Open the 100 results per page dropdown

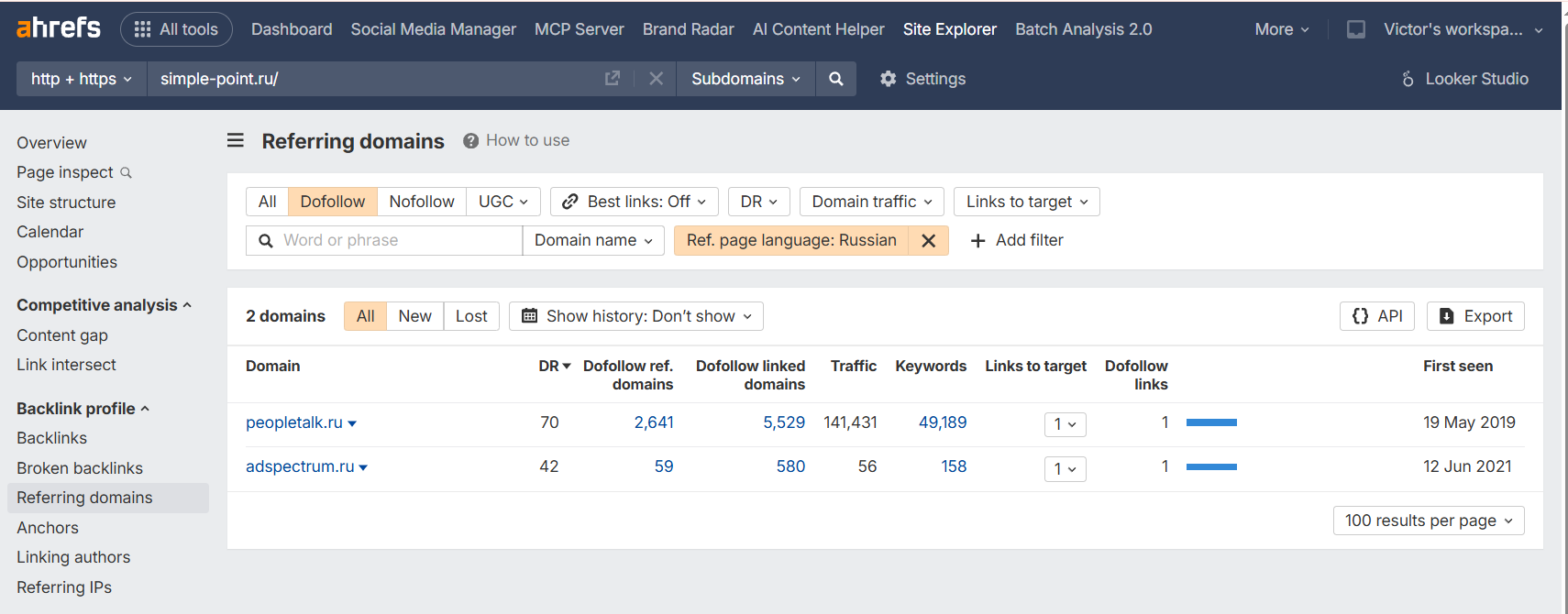pyautogui.click(x=1428, y=521)
